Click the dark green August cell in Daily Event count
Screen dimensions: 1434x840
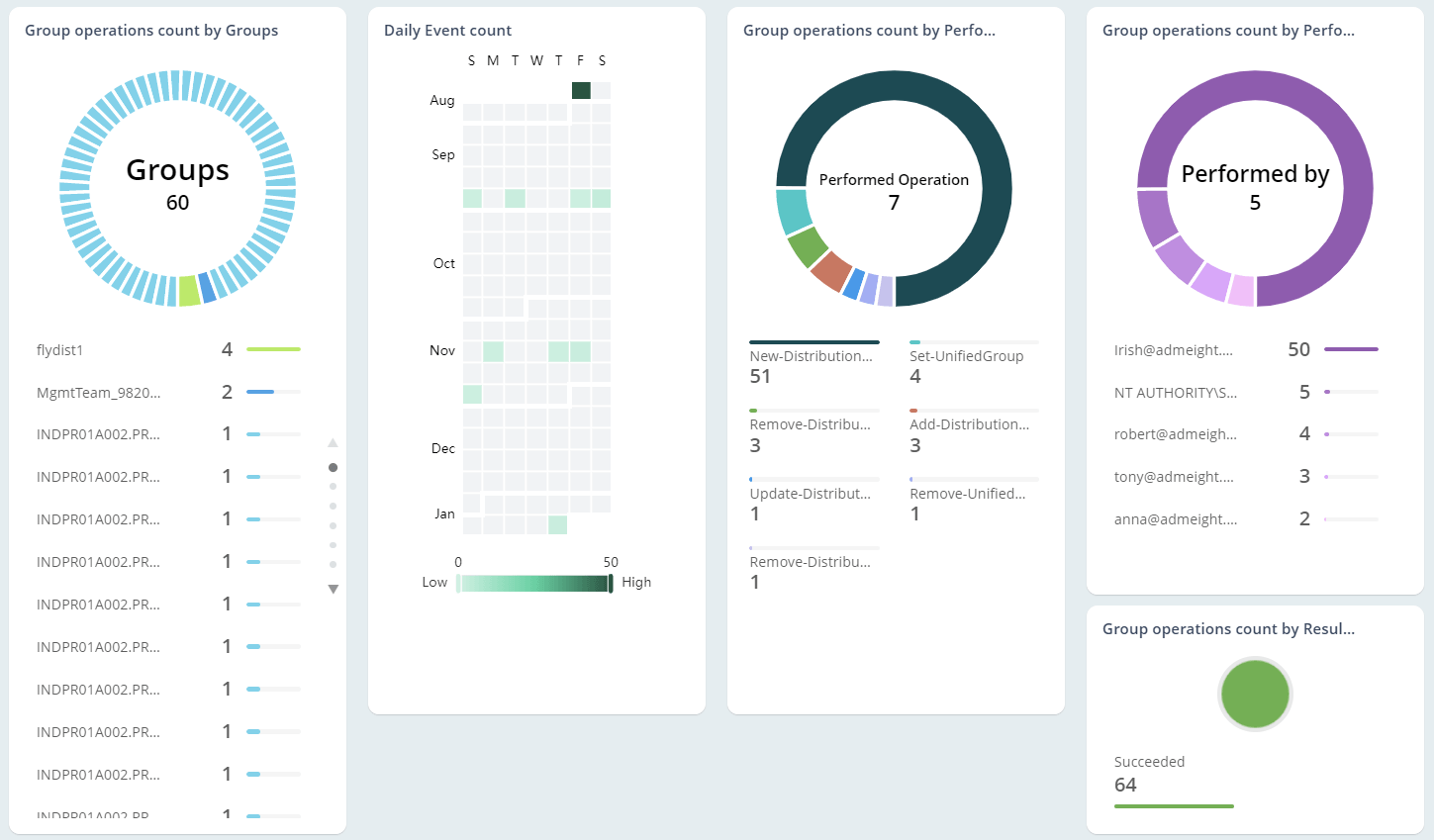tap(580, 89)
